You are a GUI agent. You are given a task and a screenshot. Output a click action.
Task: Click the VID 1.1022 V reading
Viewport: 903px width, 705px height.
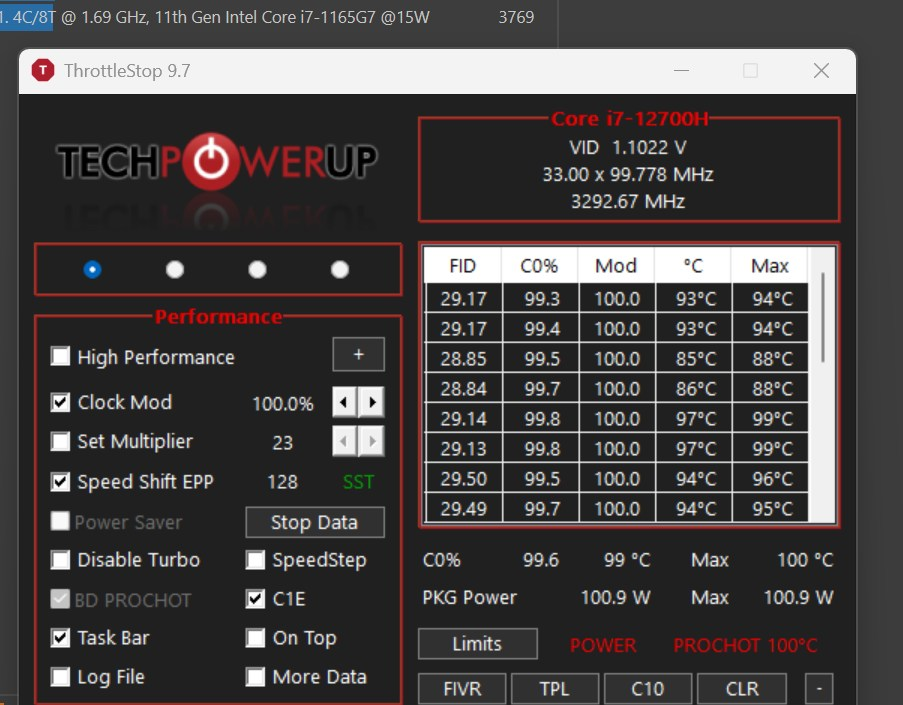tap(628, 147)
